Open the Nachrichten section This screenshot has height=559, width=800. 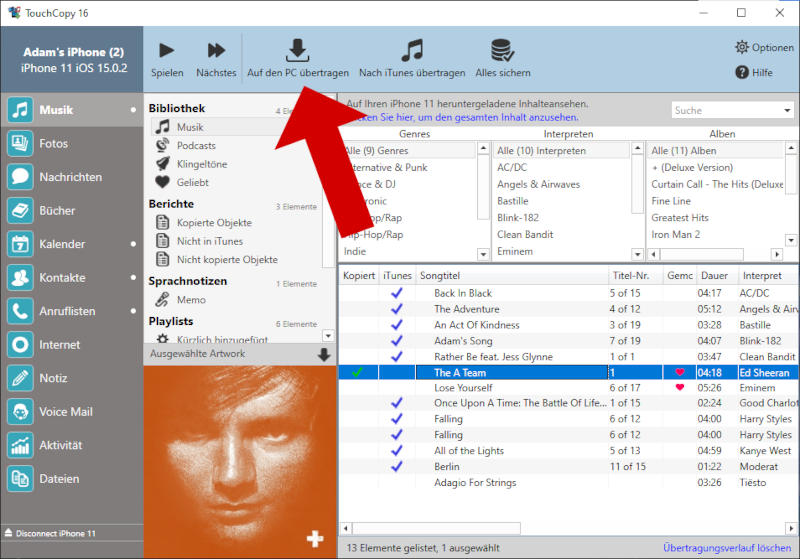tap(71, 177)
